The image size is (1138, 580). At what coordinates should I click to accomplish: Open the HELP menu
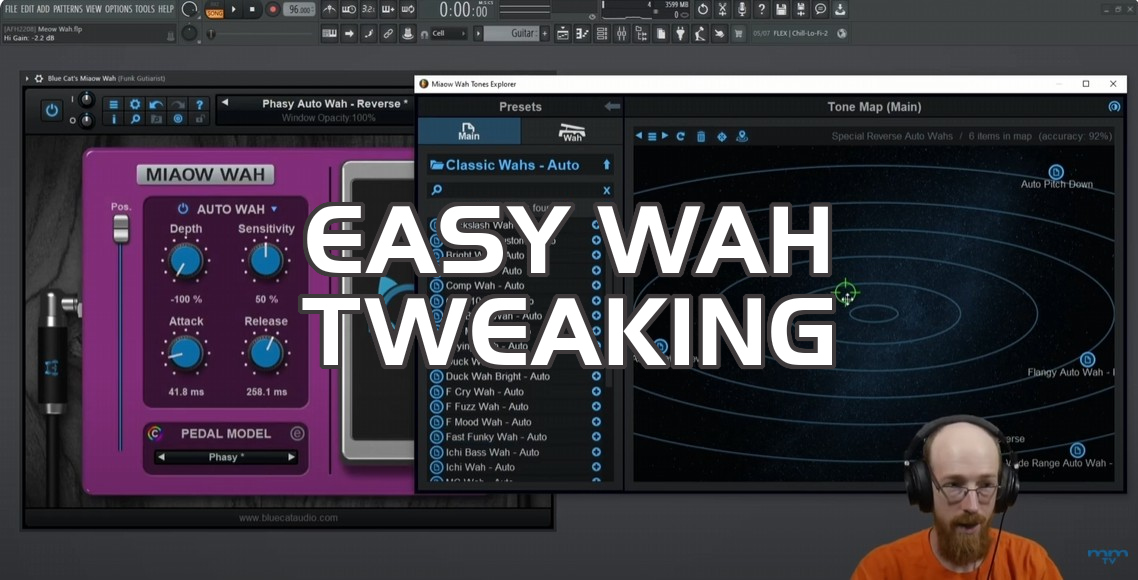click(x=166, y=9)
